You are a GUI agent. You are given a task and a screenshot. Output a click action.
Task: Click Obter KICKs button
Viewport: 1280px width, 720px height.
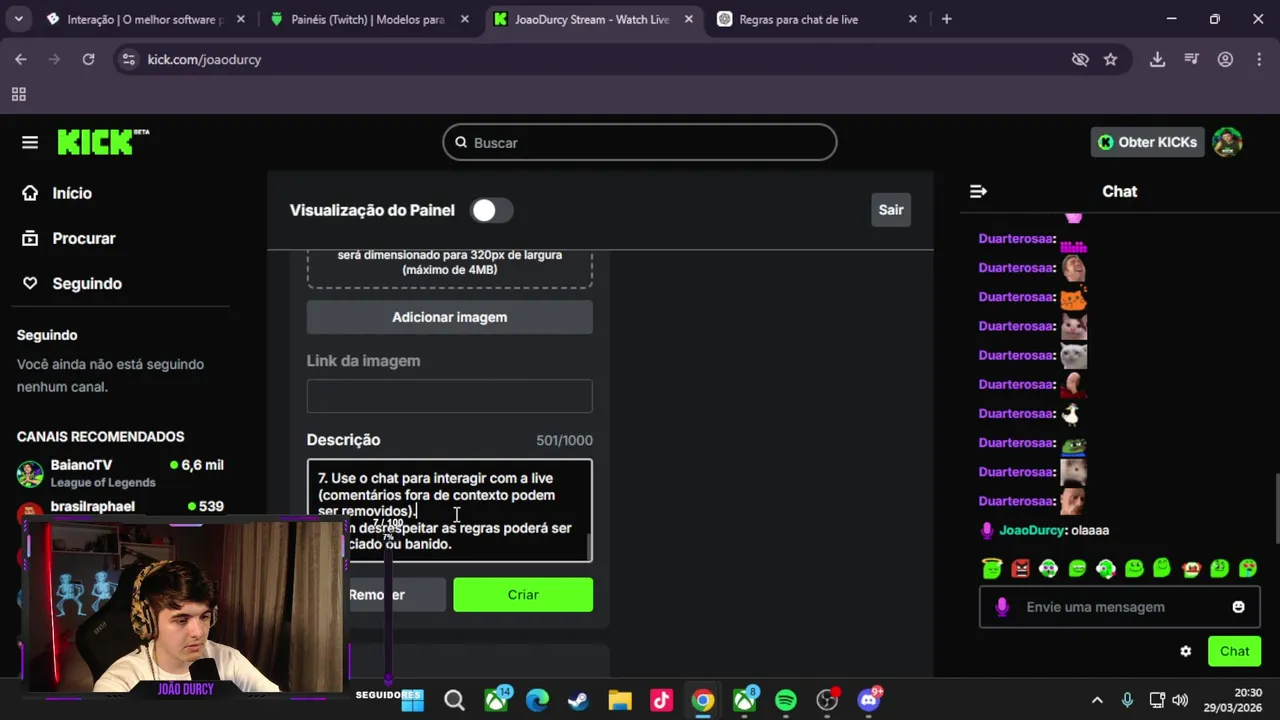(x=1147, y=142)
